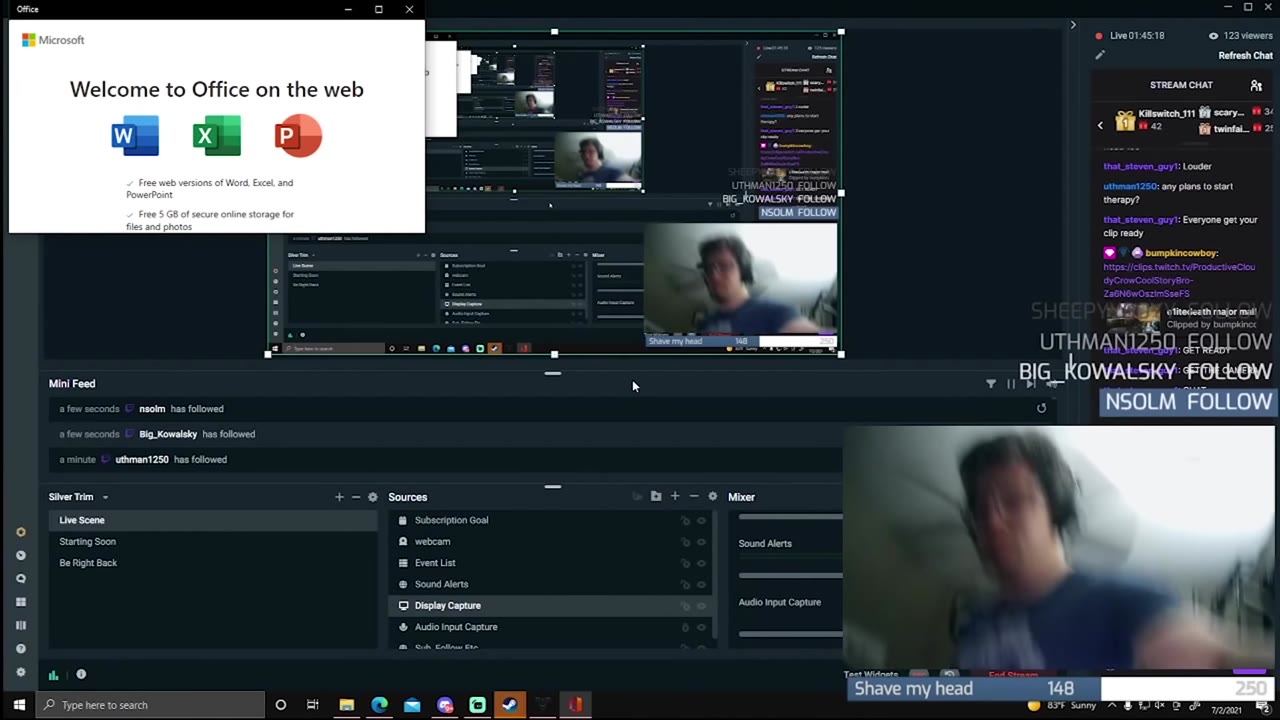1280x720 pixels.
Task: Go to the previous chat leaderboard page with the left arrow
Action: tap(1100, 125)
